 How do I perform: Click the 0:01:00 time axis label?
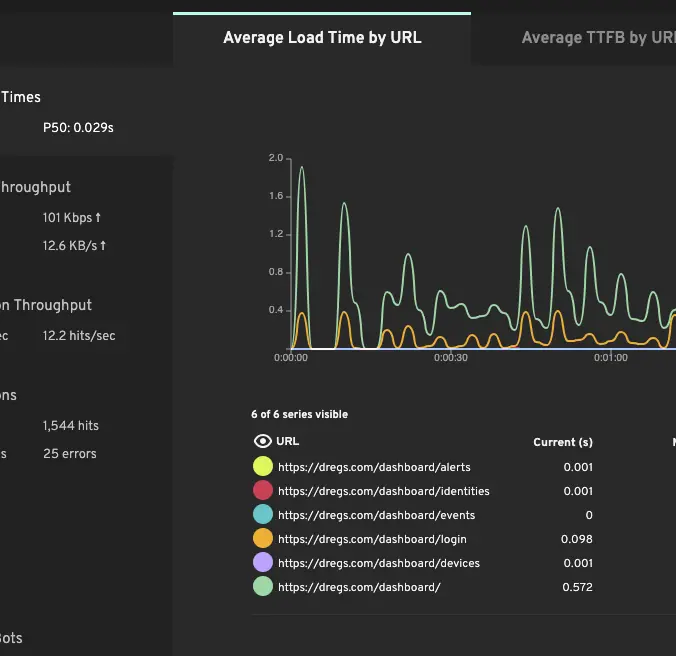[x=610, y=358]
